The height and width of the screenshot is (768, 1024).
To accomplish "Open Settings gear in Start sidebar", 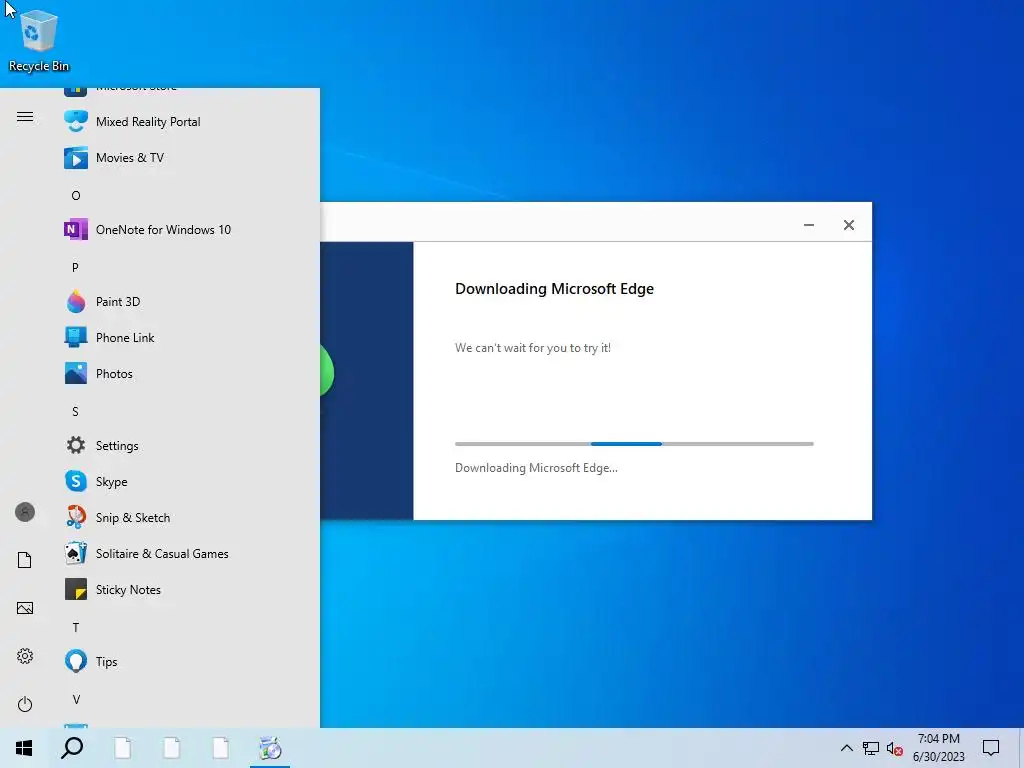I will tap(25, 656).
